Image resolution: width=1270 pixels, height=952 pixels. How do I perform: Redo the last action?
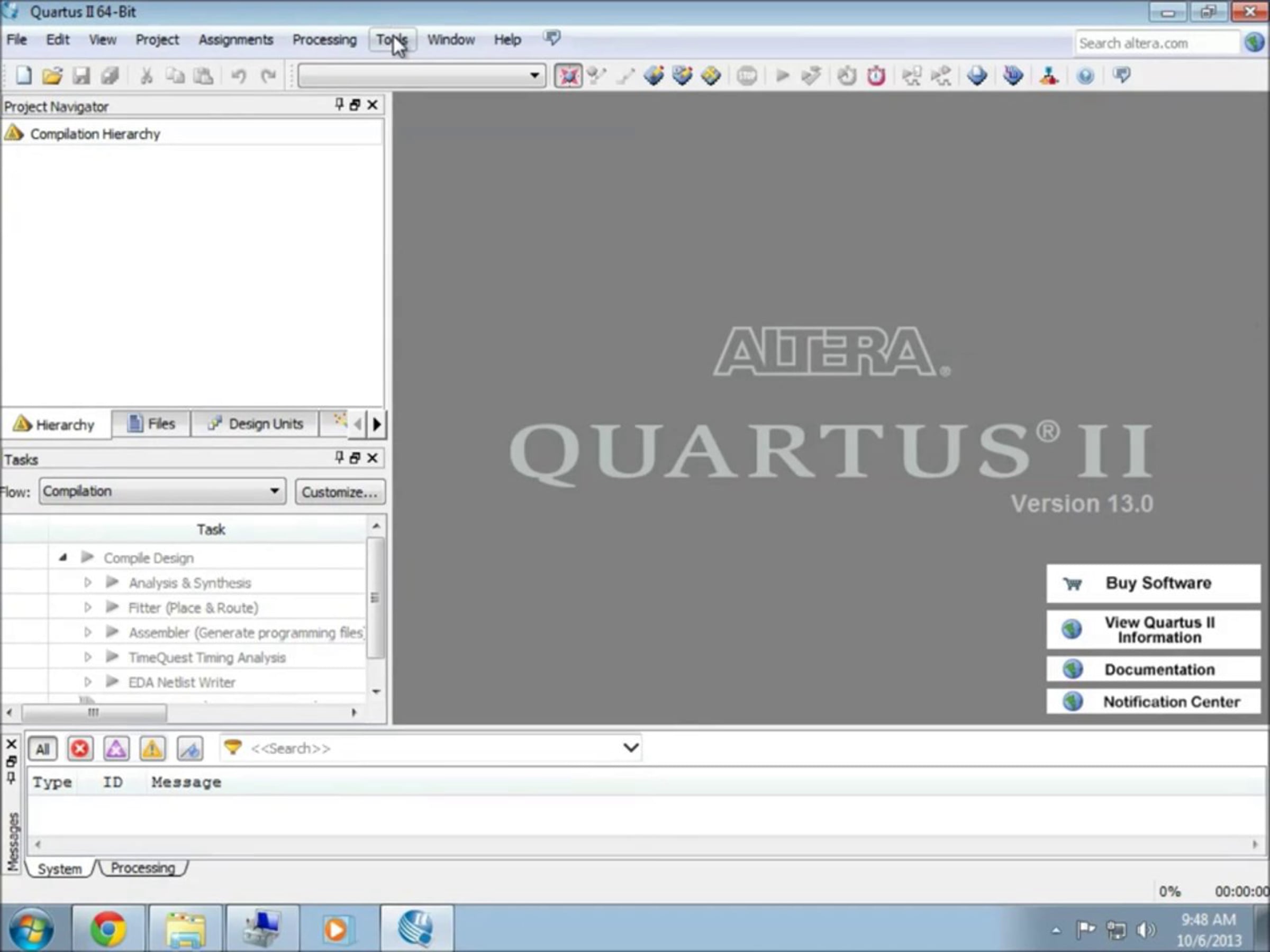pos(268,75)
